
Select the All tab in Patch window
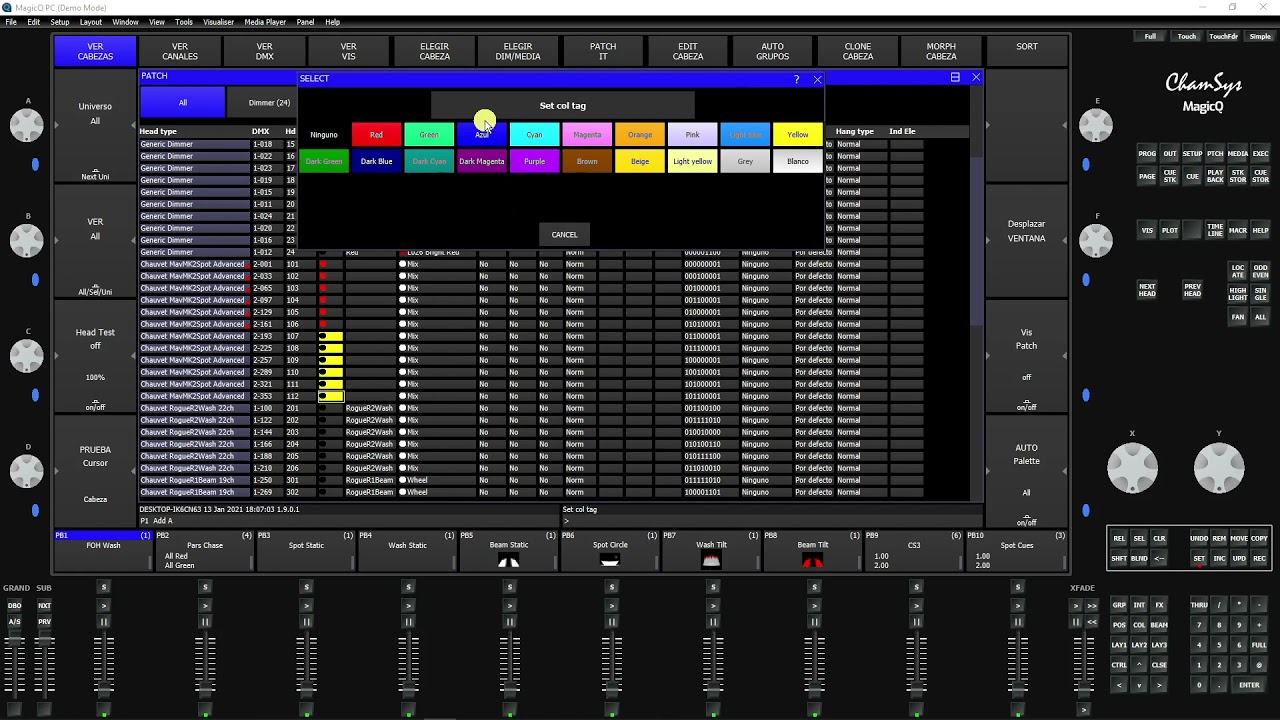(182, 103)
